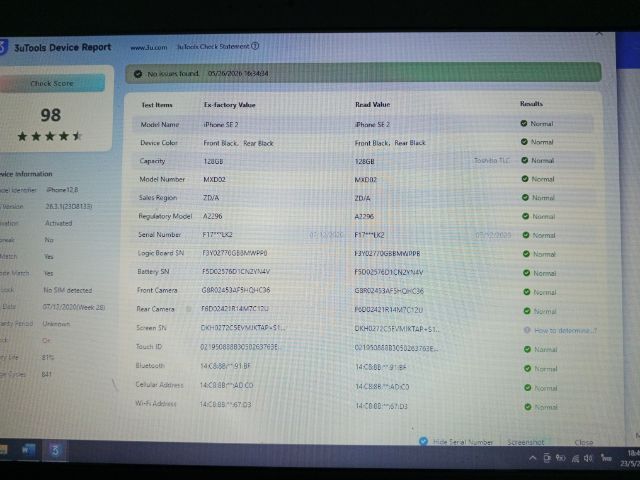640x480 pixels.
Task: Click the green check in Model Name row
Action: click(524, 123)
